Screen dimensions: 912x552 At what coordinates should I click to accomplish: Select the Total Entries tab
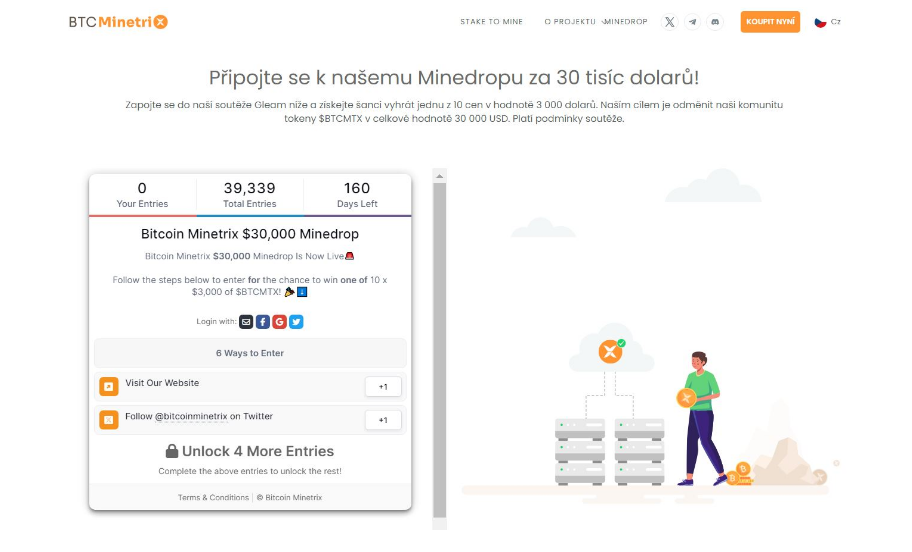[250, 195]
